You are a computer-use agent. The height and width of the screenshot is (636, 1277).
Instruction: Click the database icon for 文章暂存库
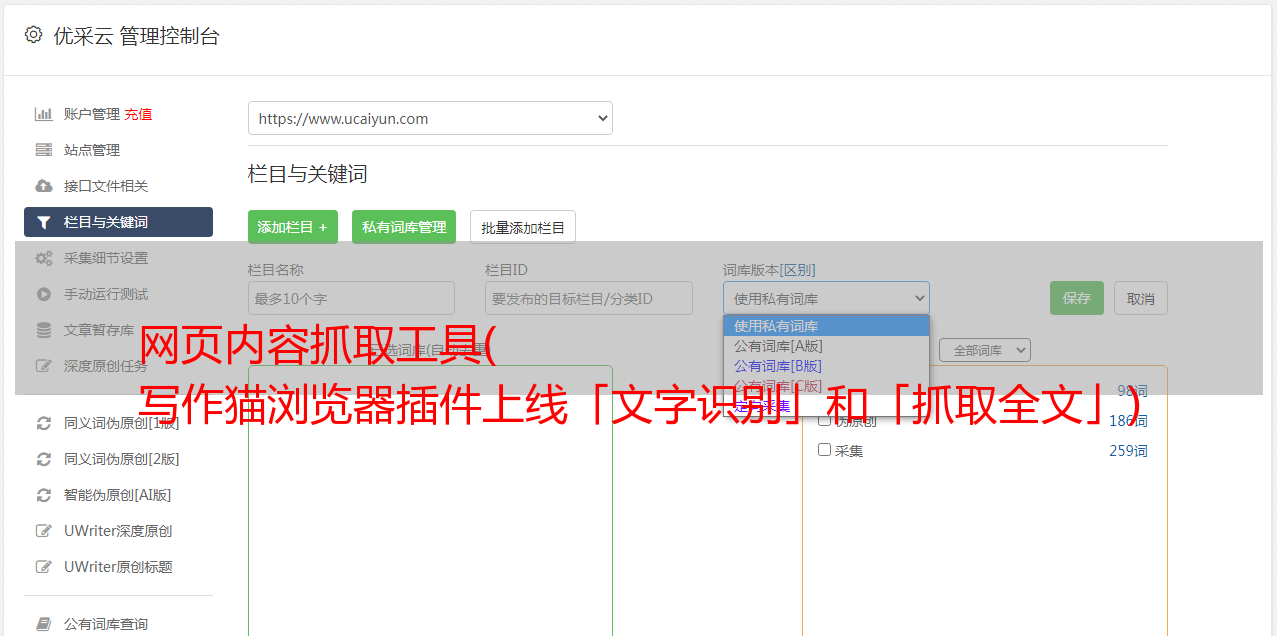pyautogui.click(x=44, y=330)
